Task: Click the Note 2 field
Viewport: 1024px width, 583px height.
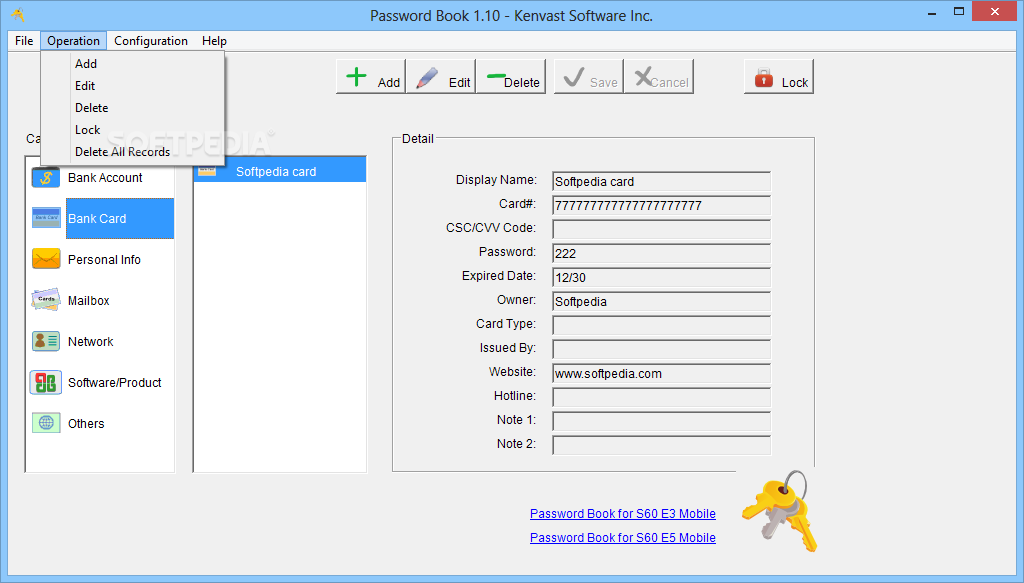Action: (x=661, y=445)
